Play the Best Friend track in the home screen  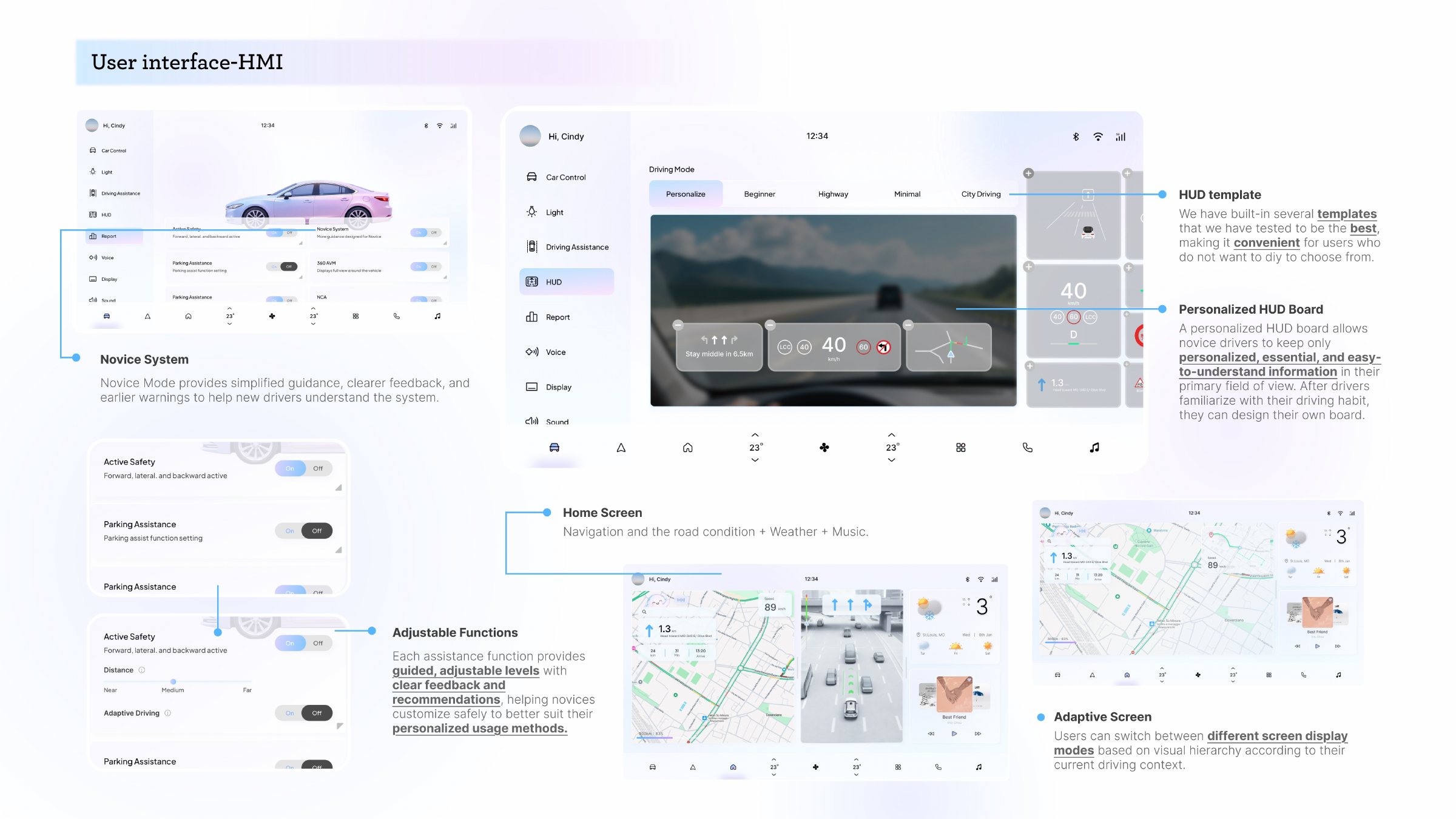tap(954, 733)
